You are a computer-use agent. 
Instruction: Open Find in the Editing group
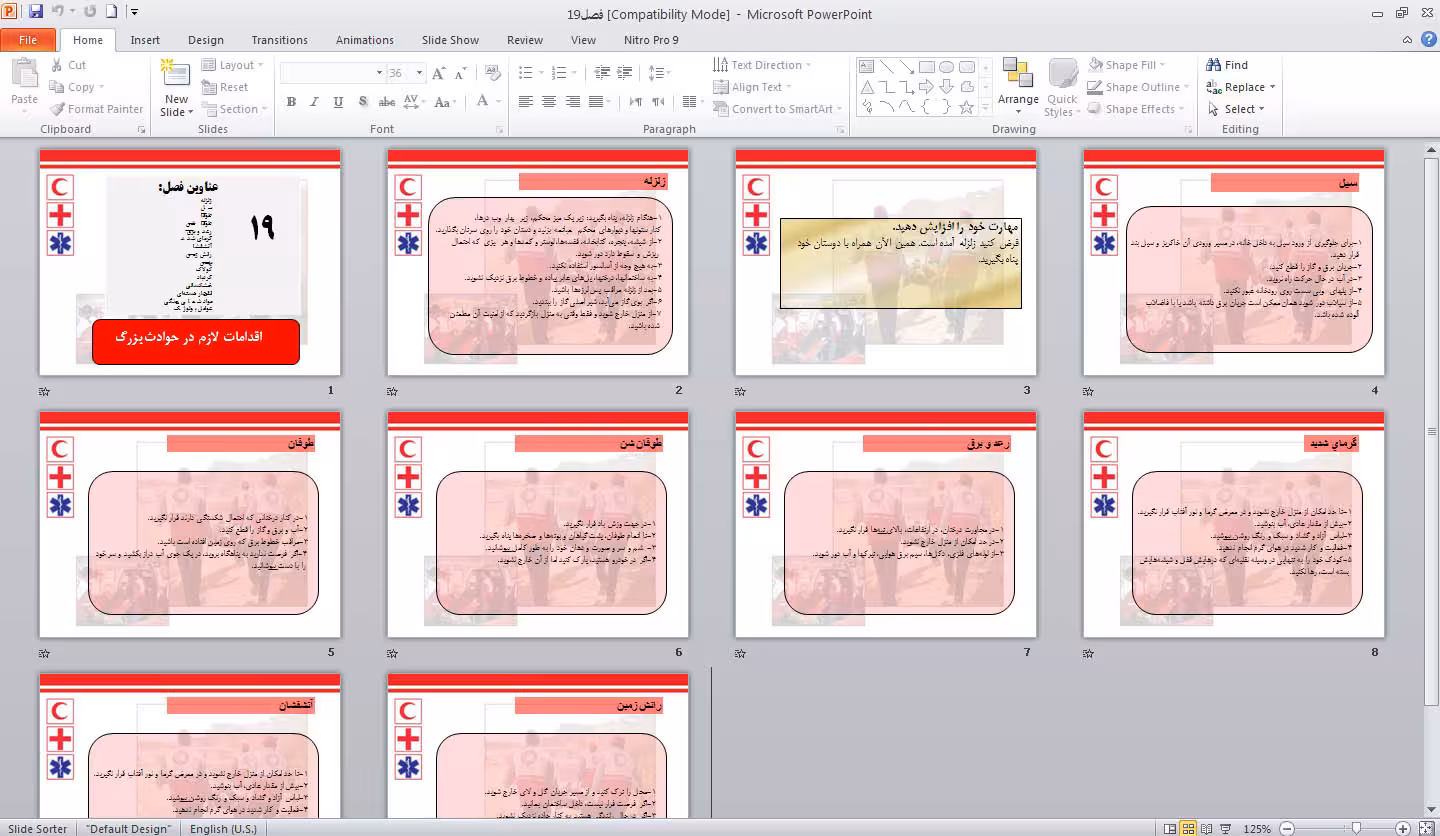click(1227, 65)
